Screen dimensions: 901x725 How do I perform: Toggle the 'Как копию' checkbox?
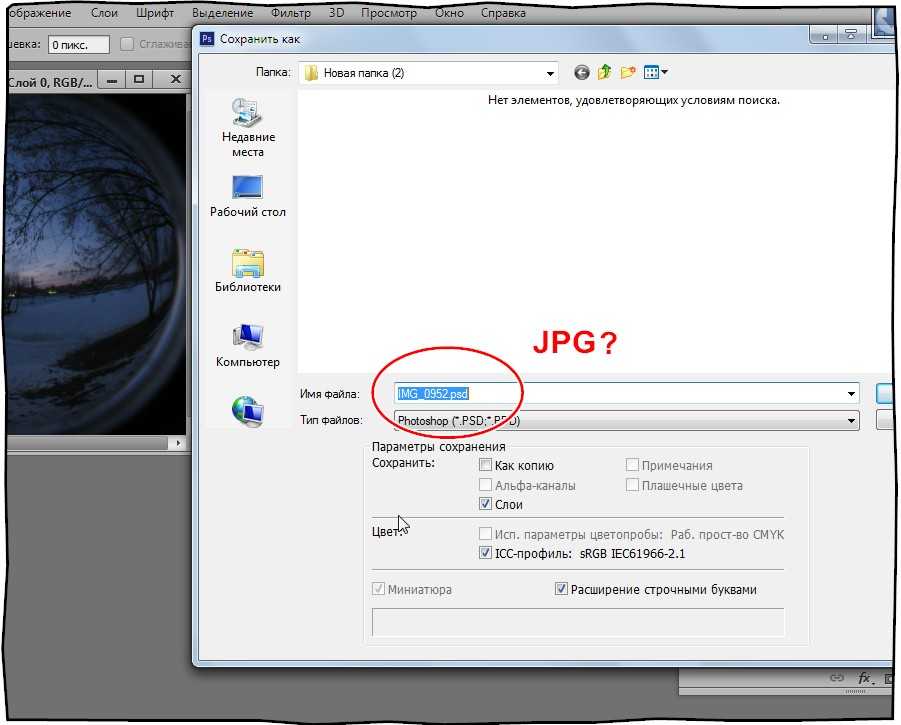pos(486,465)
